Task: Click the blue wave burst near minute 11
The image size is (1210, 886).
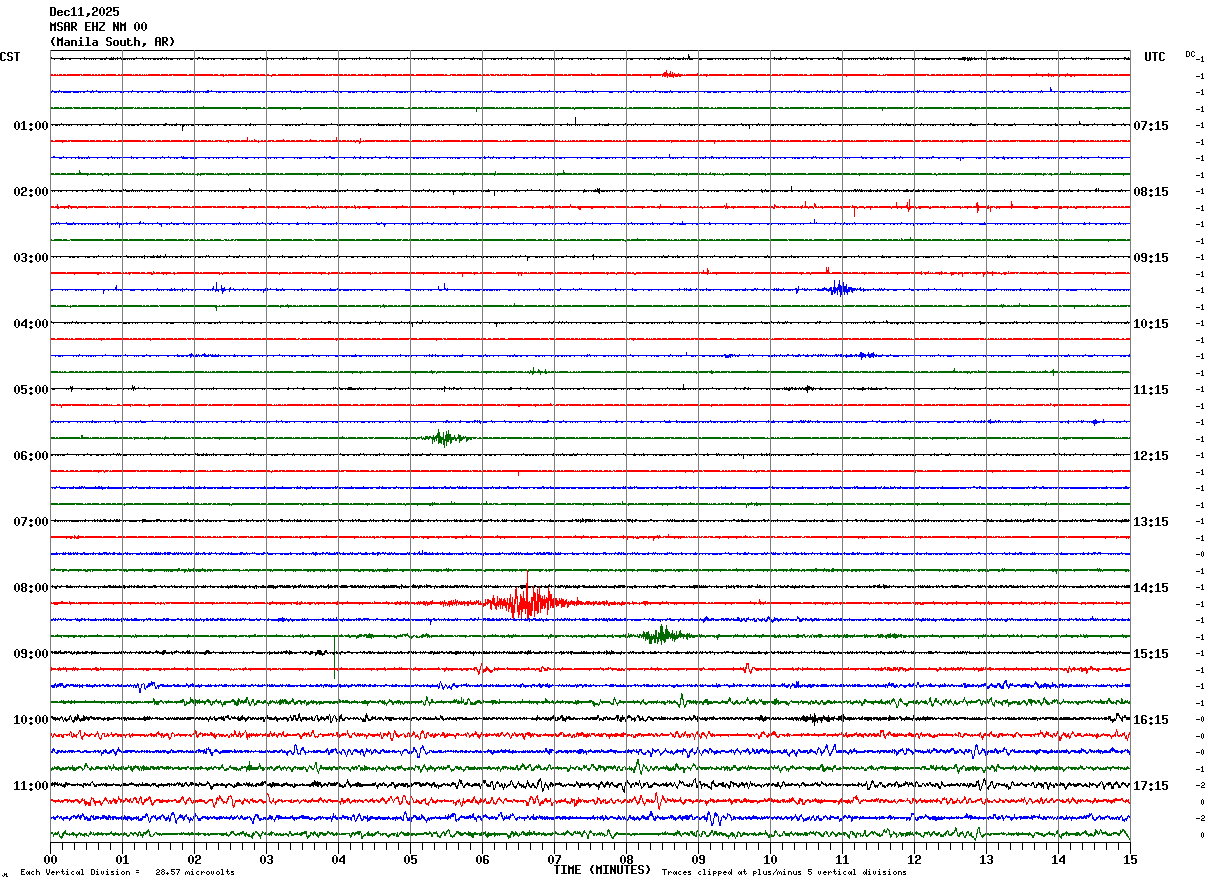Action: (x=839, y=289)
